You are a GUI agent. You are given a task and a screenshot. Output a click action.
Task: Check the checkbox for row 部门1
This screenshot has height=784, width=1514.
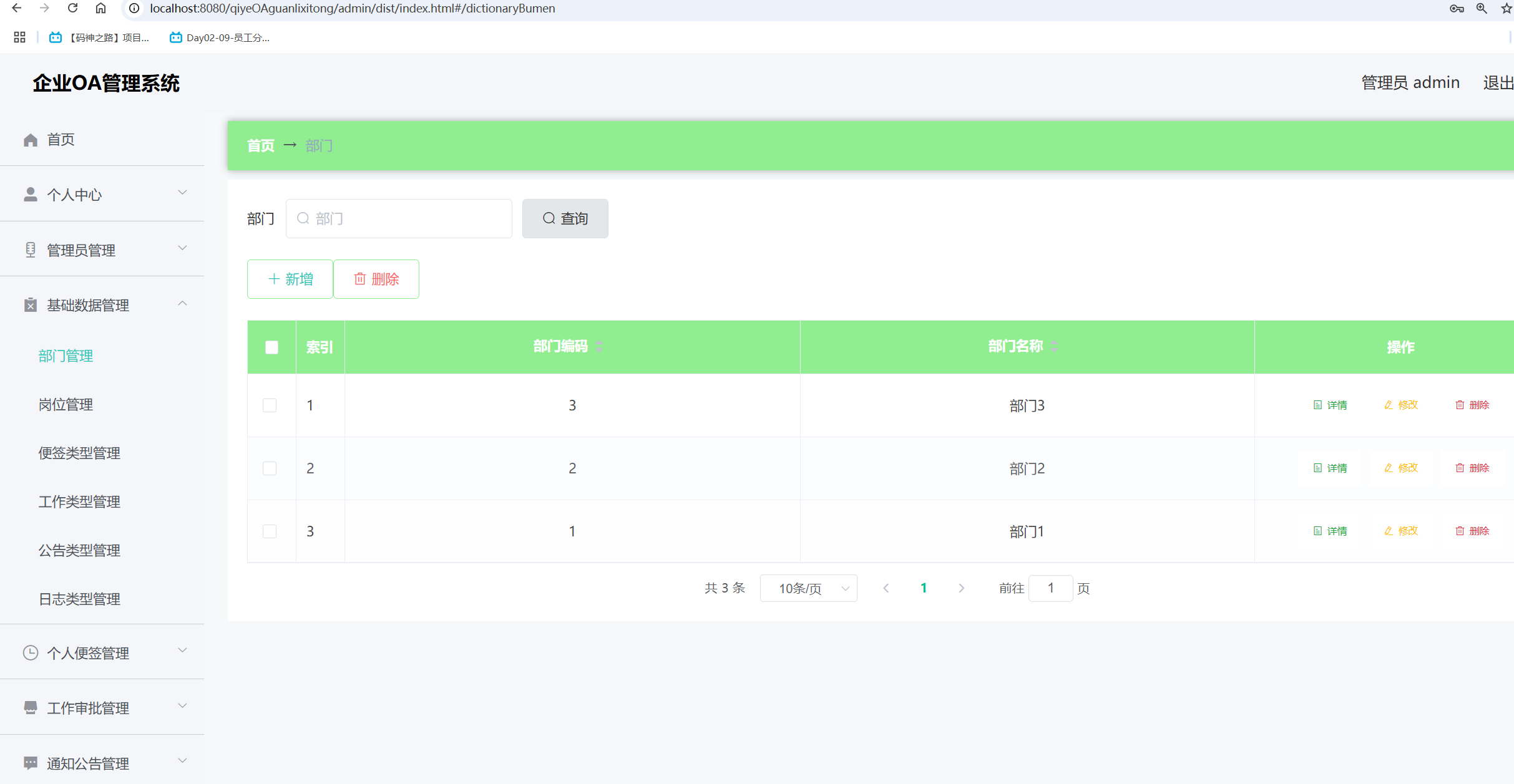pos(270,531)
